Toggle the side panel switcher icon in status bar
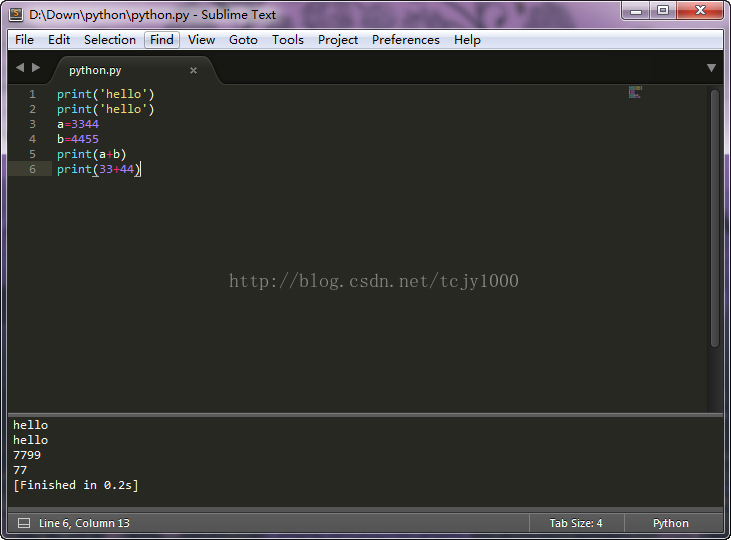The width and height of the screenshot is (731, 540). [24, 523]
